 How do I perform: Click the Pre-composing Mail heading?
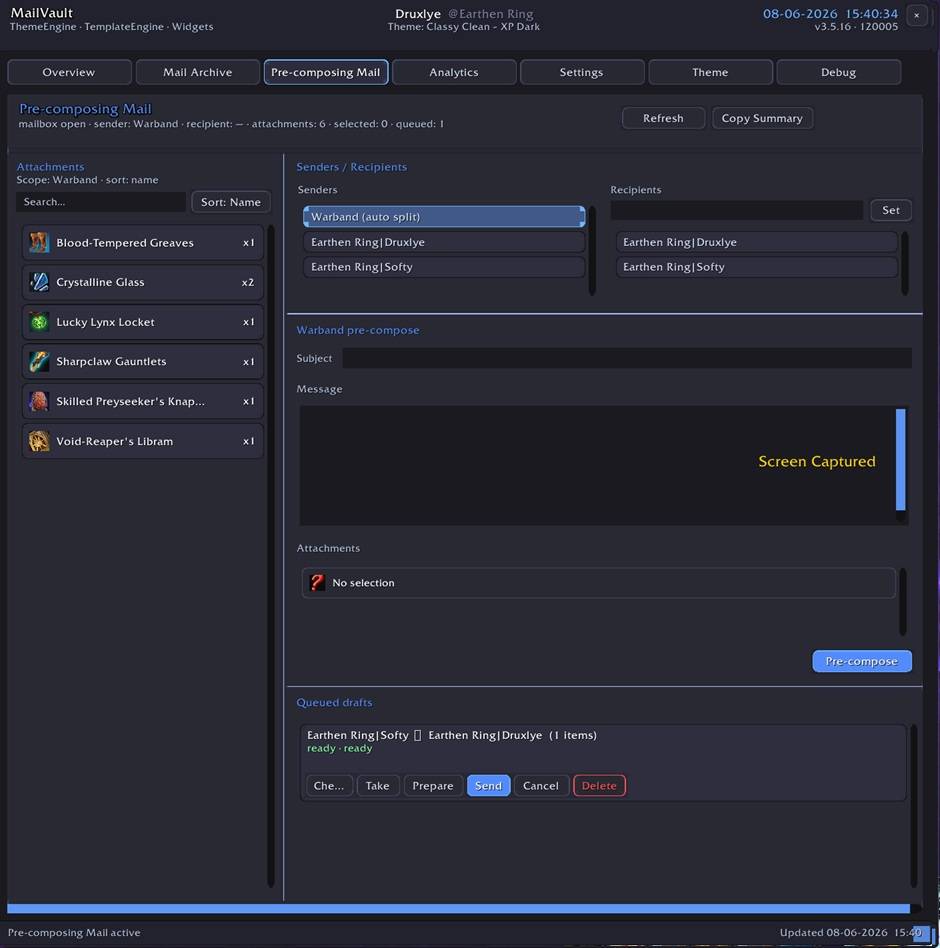click(x=85, y=109)
